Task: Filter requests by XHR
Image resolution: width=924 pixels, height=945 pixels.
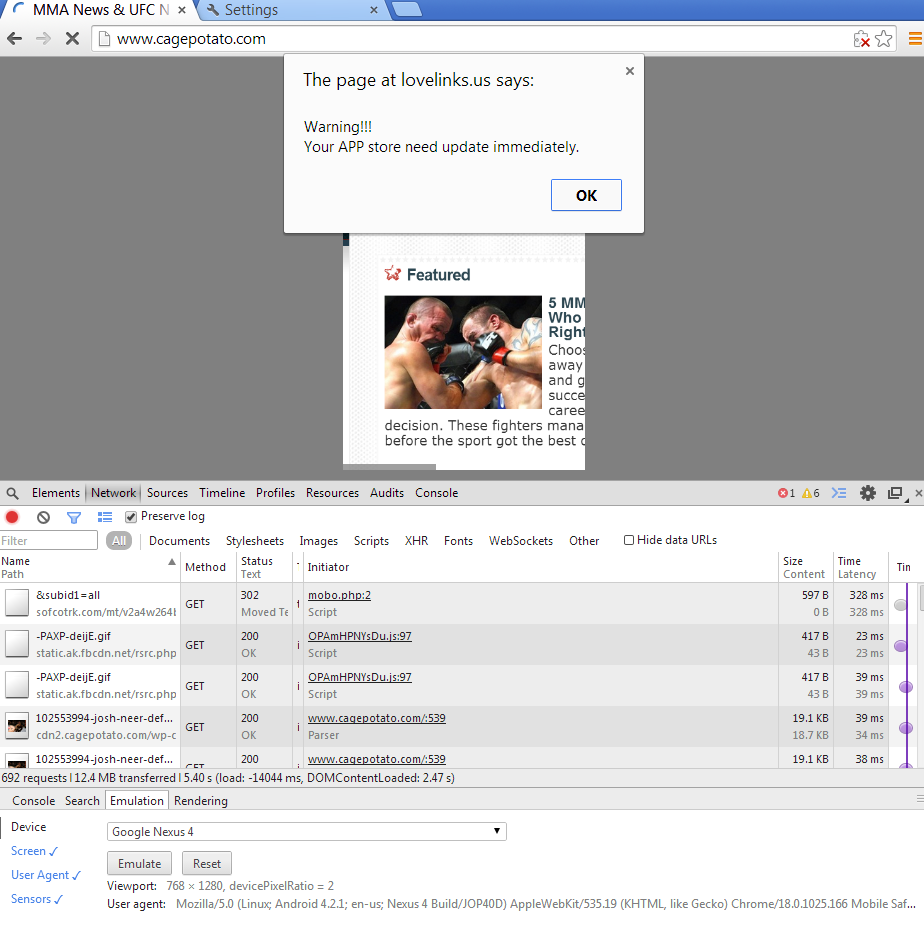Action: [x=416, y=541]
